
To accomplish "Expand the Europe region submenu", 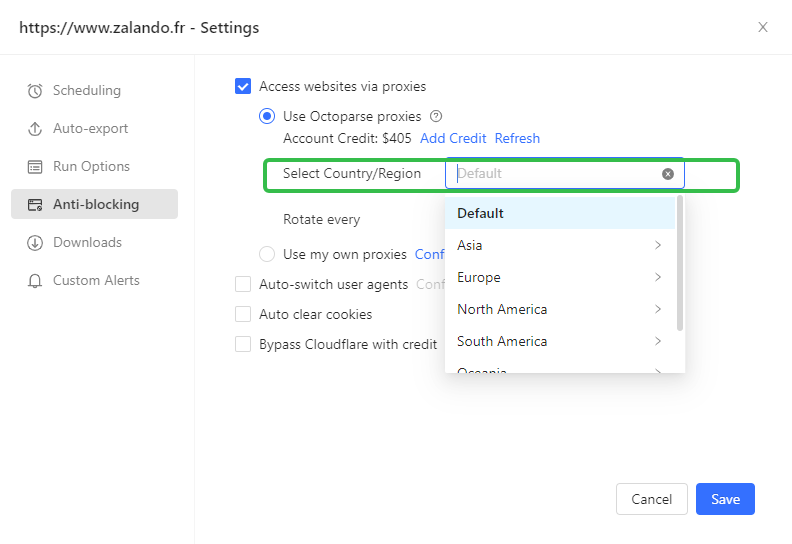I will pyautogui.click(x=657, y=277).
